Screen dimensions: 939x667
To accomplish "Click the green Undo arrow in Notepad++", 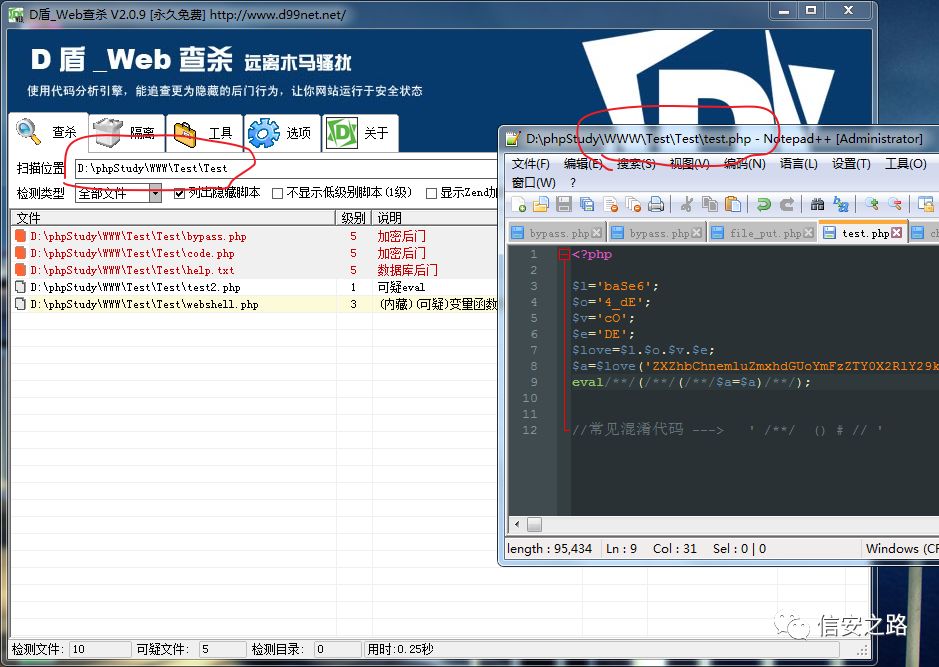I will tap(763, 205).
